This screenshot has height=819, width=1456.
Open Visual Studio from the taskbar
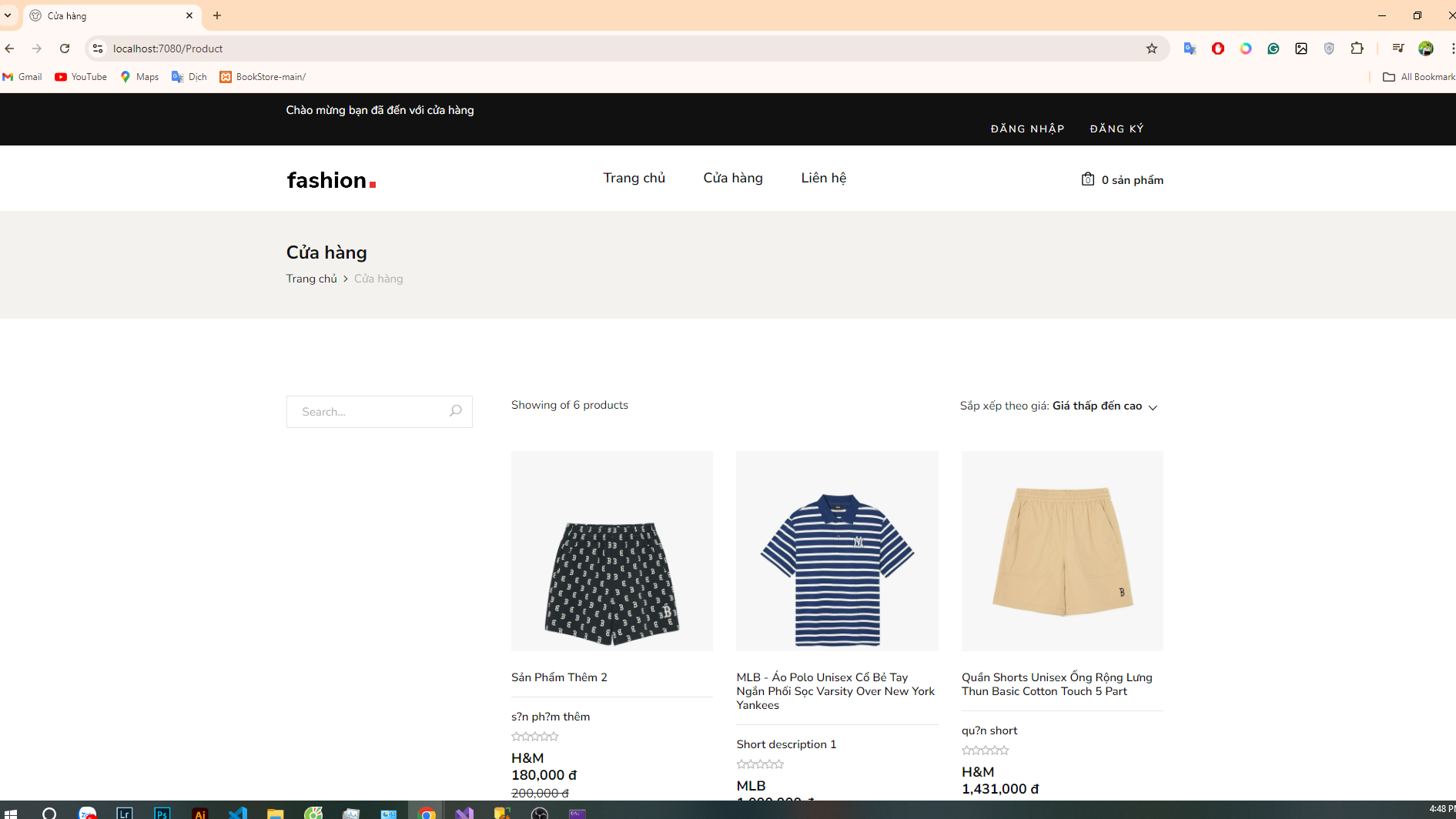(x=464, y=813)
